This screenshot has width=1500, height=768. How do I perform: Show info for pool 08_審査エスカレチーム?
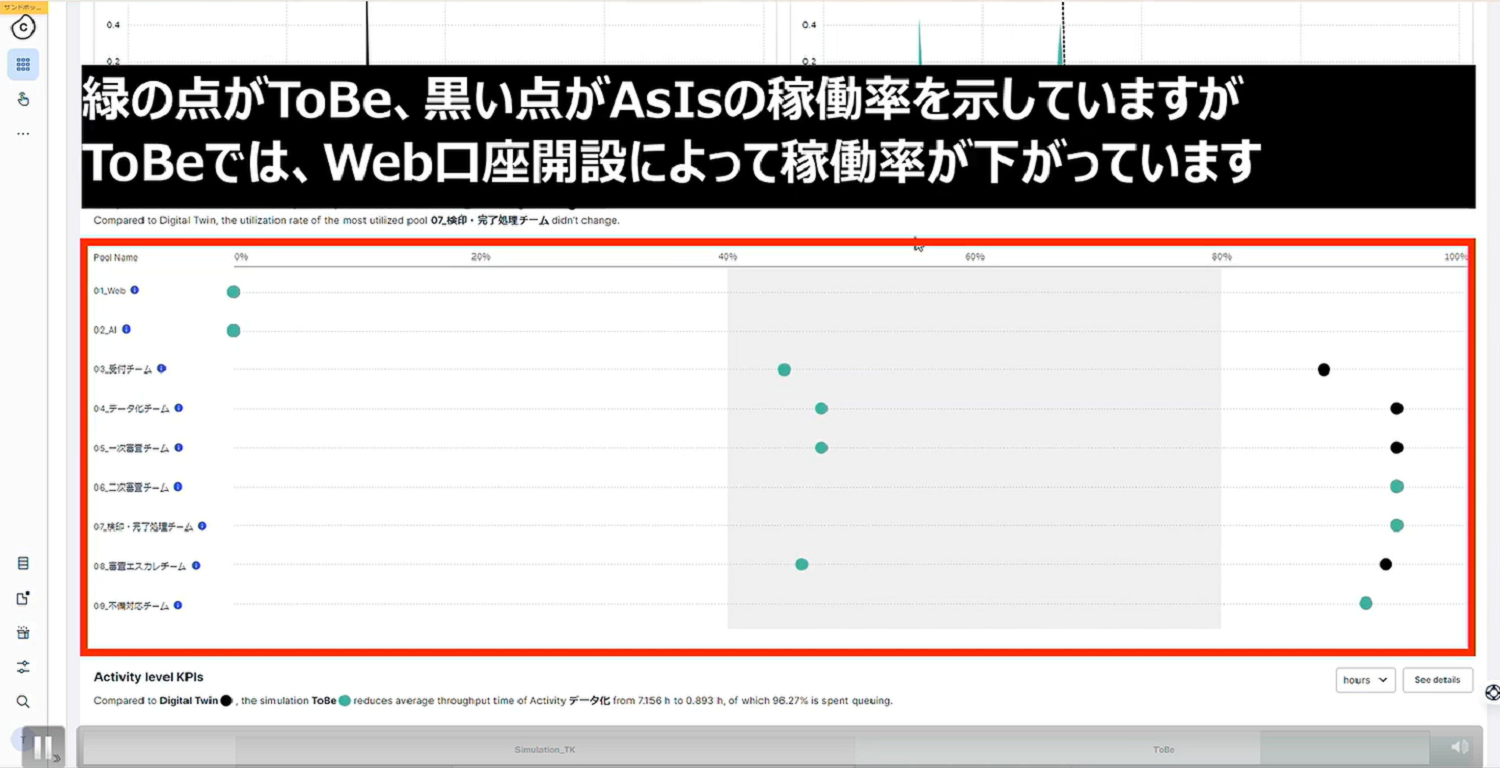click(196, 565)
